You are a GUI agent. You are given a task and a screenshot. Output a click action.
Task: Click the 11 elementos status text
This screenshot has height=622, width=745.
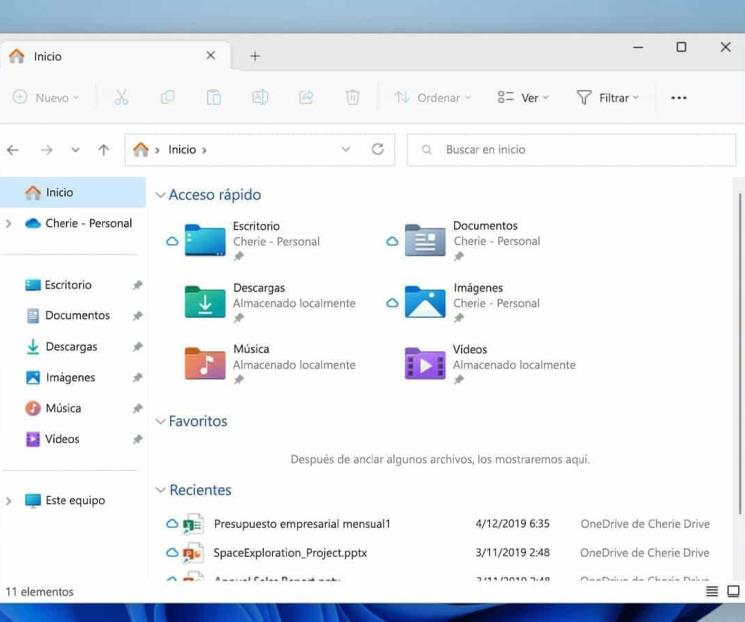point(39,592)
